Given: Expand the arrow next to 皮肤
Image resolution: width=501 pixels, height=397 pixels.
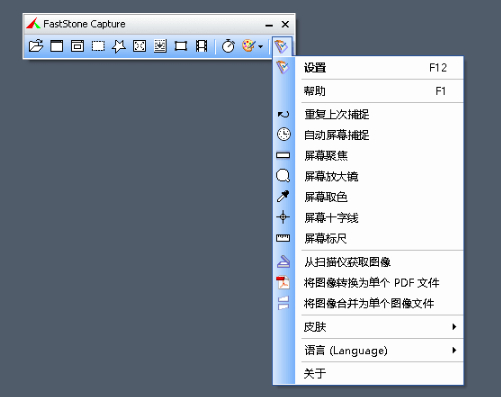Looking at the screenshot, I should coord(454,327).
